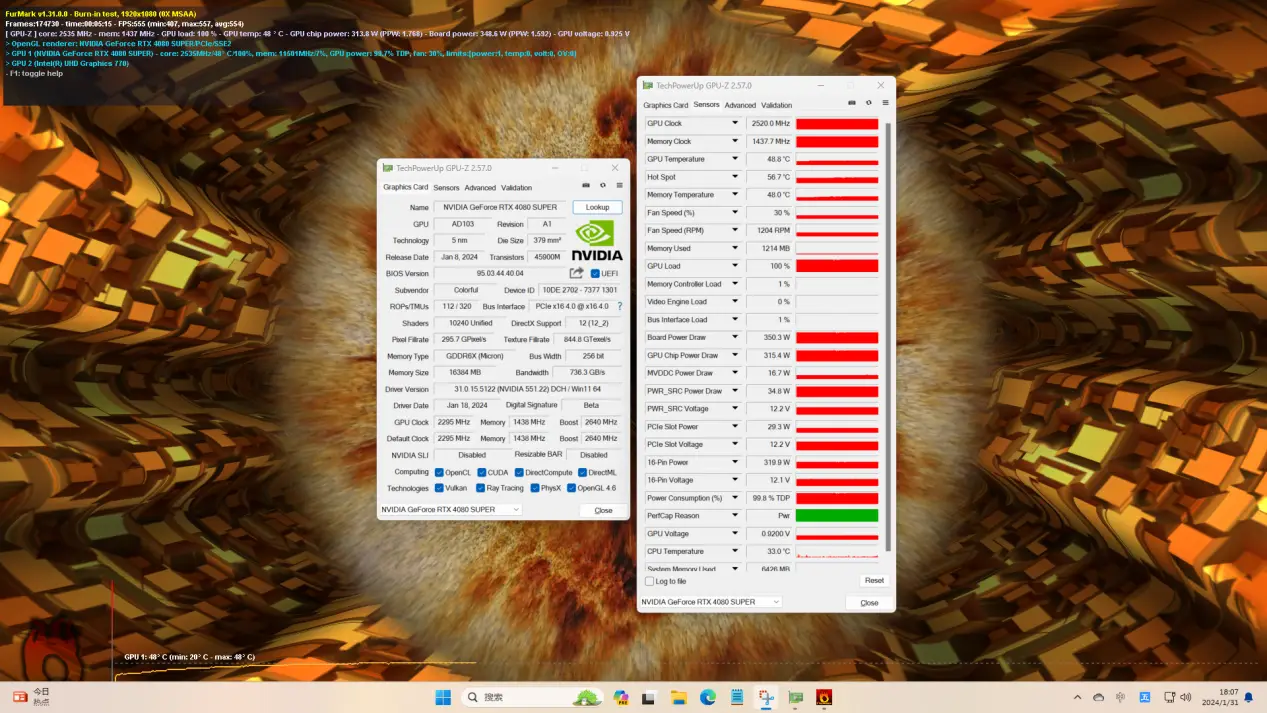
Task: Open the hamburger menu in Graphics Card window
Action: [x=619, y=185]
